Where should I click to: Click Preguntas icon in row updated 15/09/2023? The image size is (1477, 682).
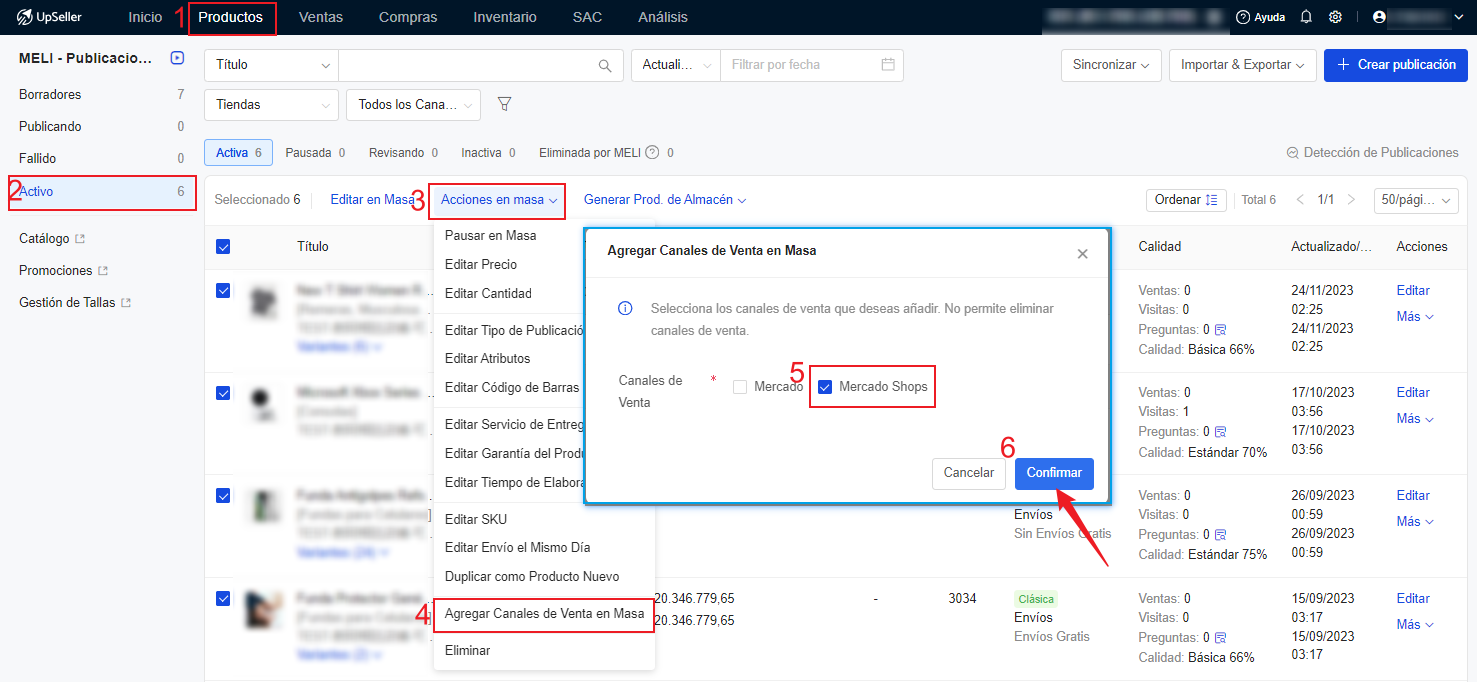[1221, 638]
